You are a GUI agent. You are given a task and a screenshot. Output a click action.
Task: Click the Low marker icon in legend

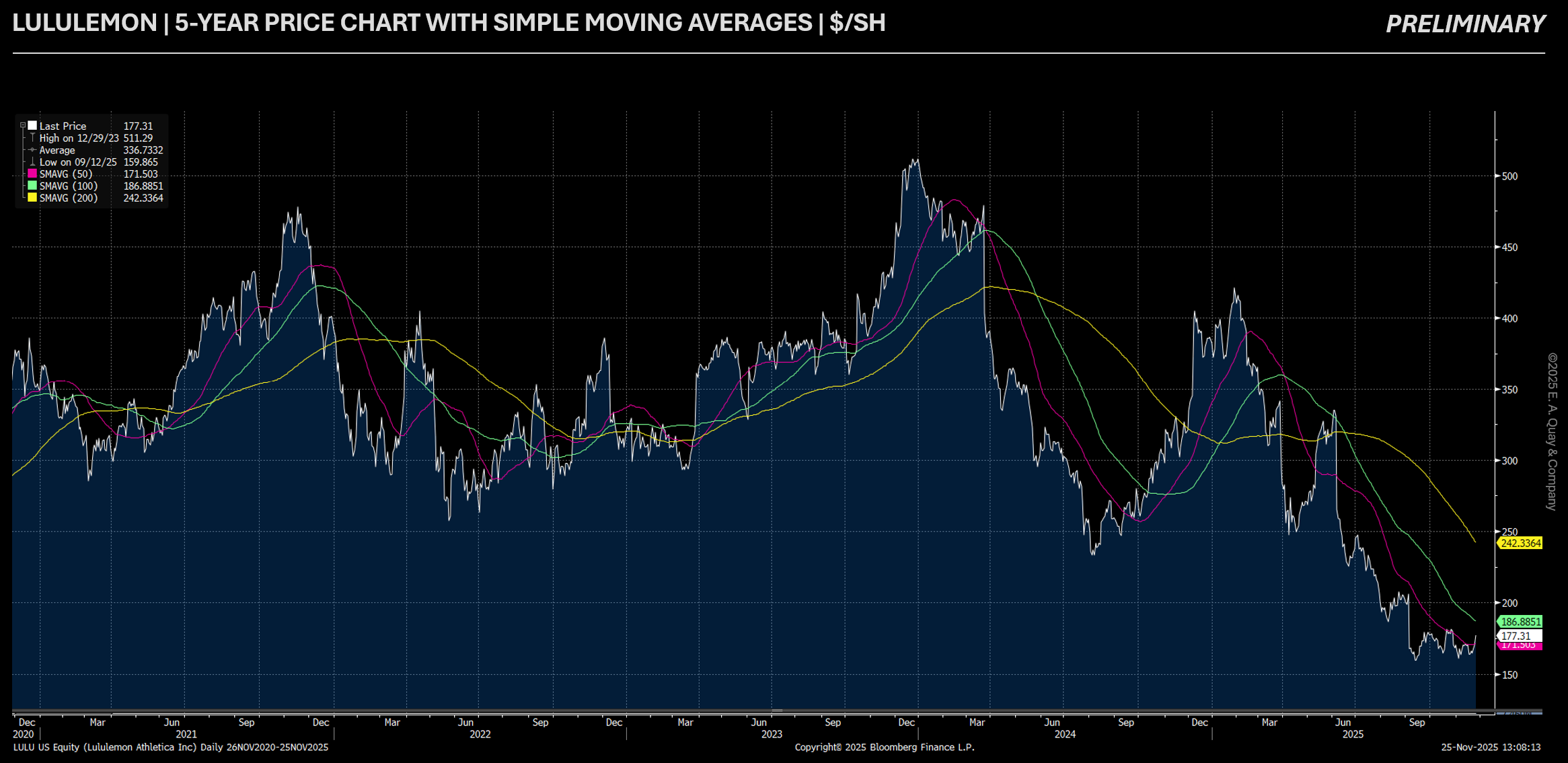pyautogui.click(x=32, y=162)
